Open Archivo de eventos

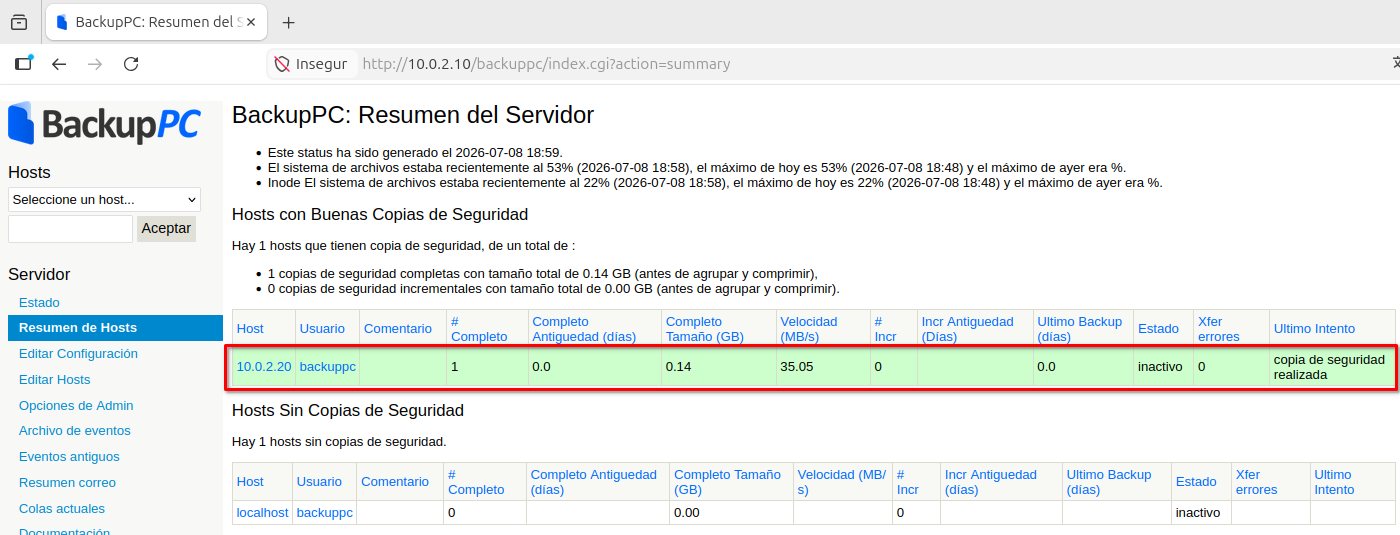[x=75, y=431]
